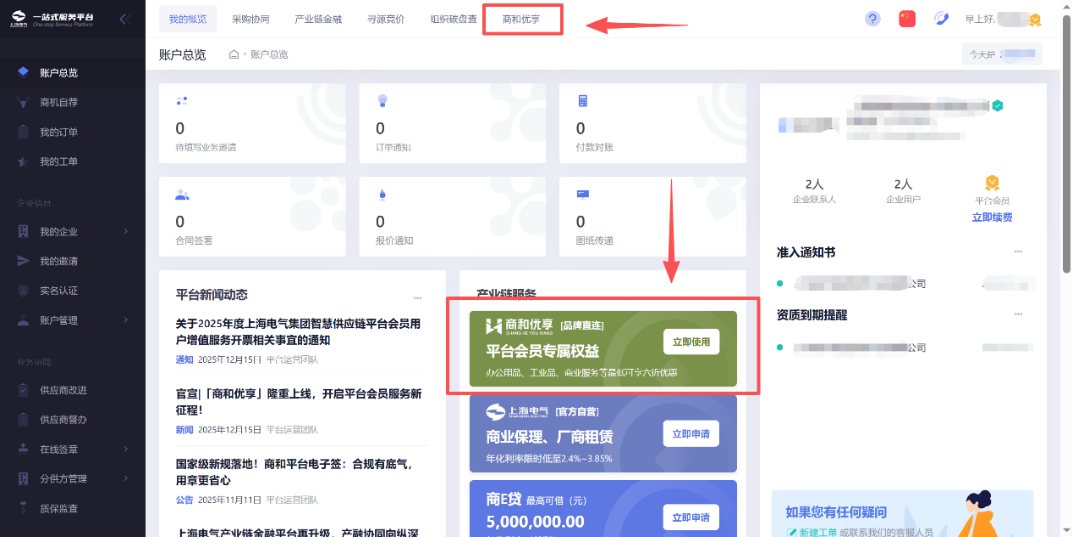Screen dimensions: 1073x537
Task: Click the 合同签署 people icon
Action: tap(182, 194)
